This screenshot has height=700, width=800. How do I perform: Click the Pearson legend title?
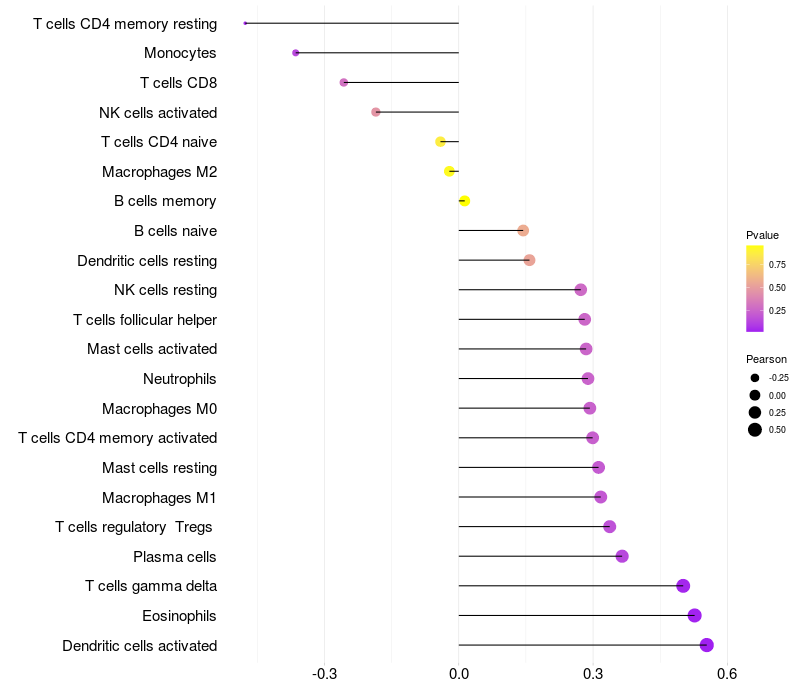(766, 359)
